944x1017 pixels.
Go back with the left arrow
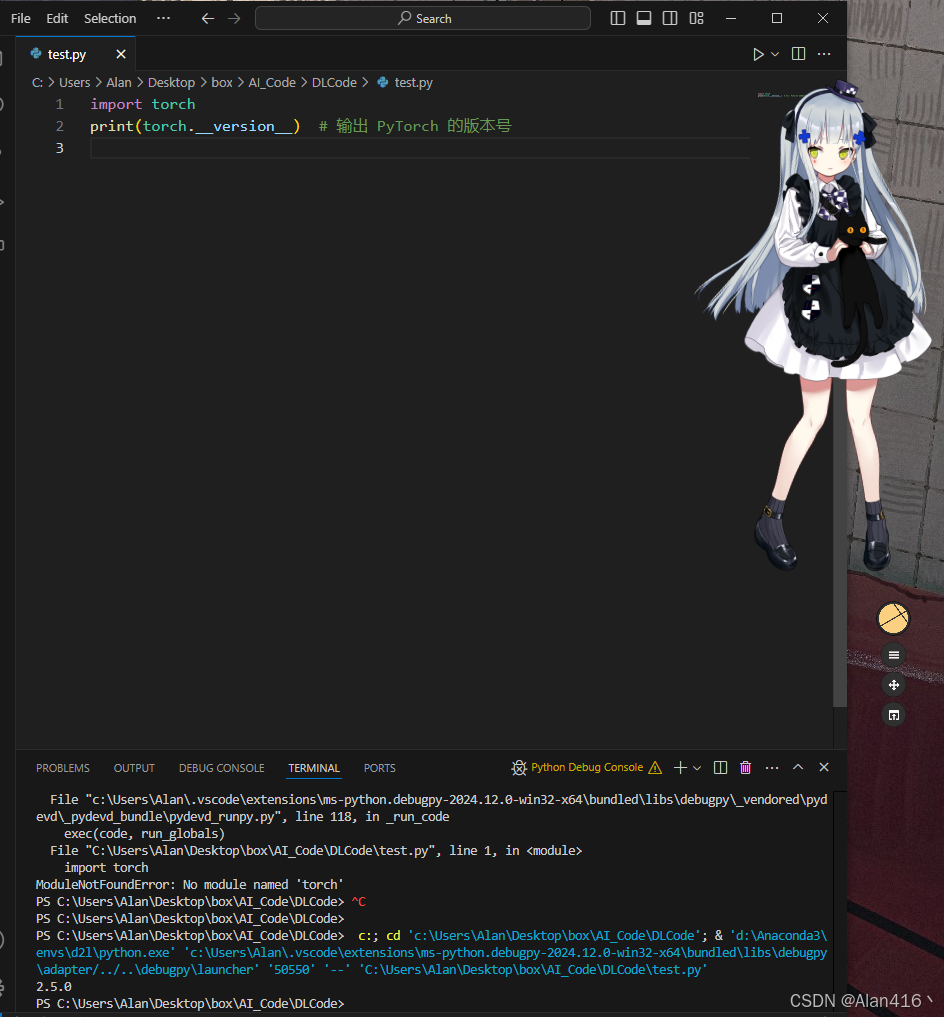208,18
